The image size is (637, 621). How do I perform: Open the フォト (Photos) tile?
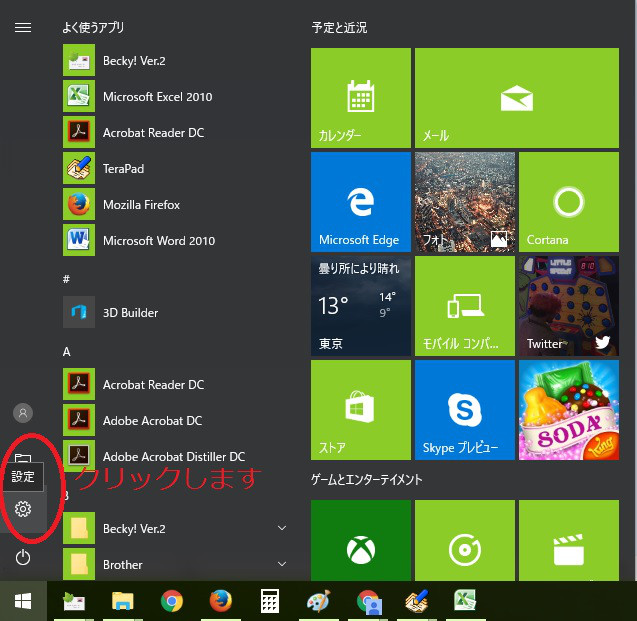(x=465, y=202)
